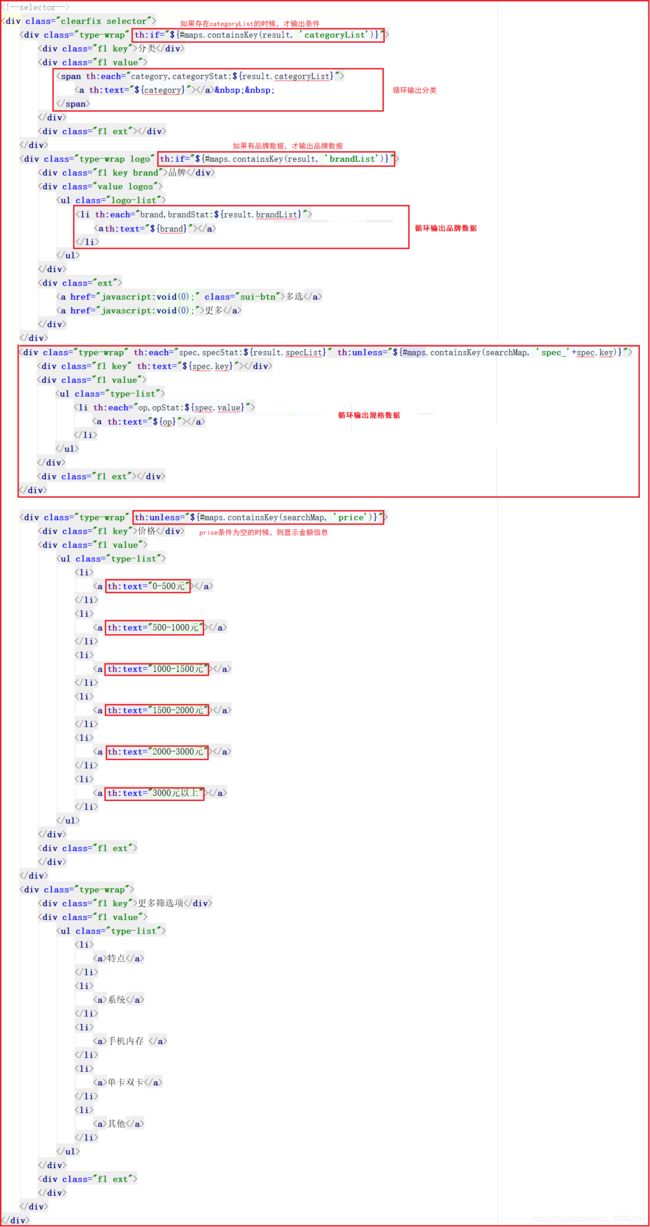Select the 更多筛选项 key div line

(125, 903)
